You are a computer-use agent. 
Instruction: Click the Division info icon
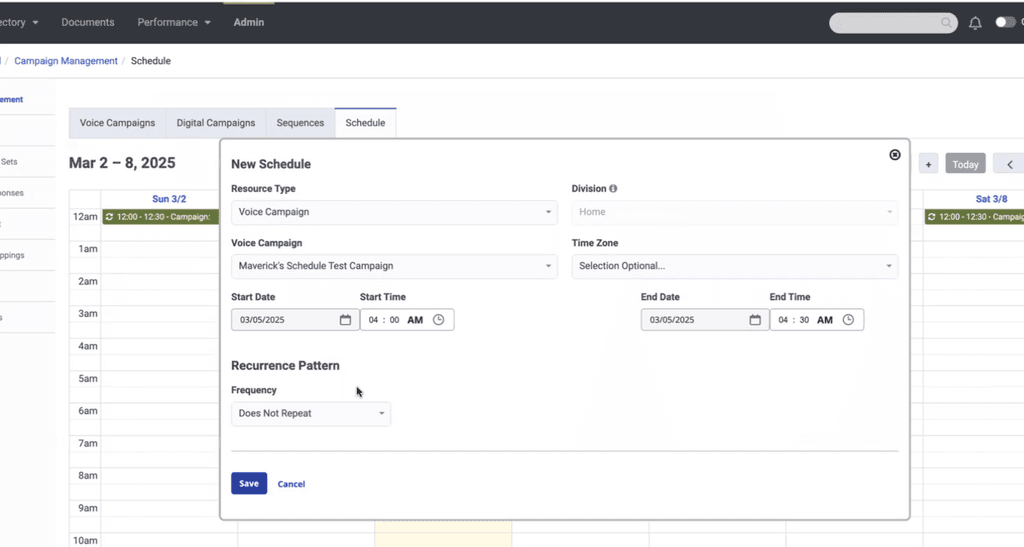point(613,189)
